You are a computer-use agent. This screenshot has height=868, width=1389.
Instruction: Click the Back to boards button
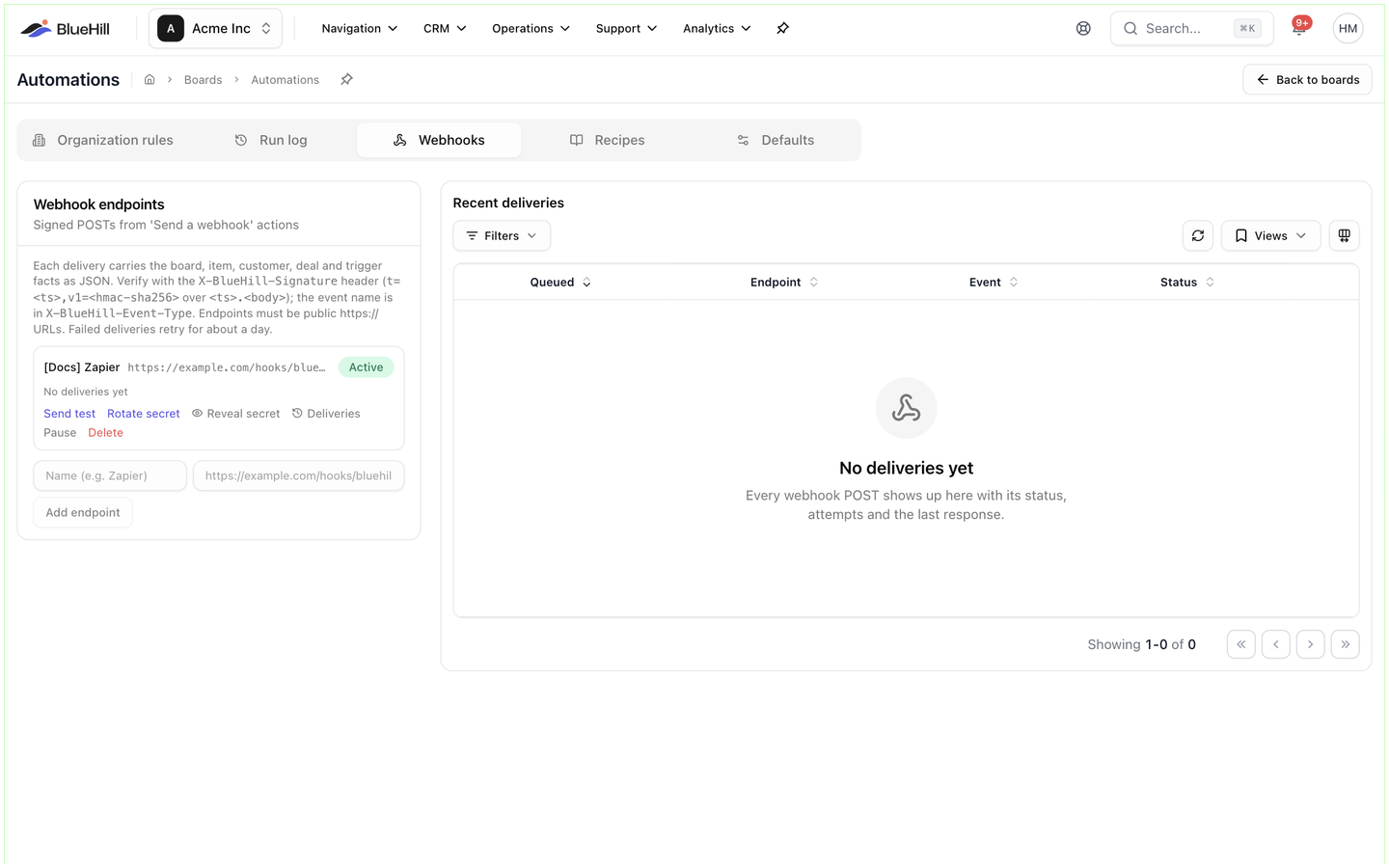1307,80
